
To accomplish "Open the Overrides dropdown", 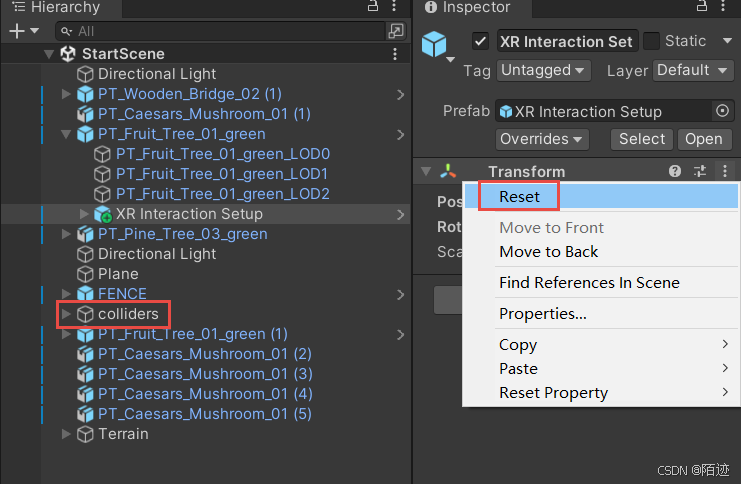I will [542, 139].
